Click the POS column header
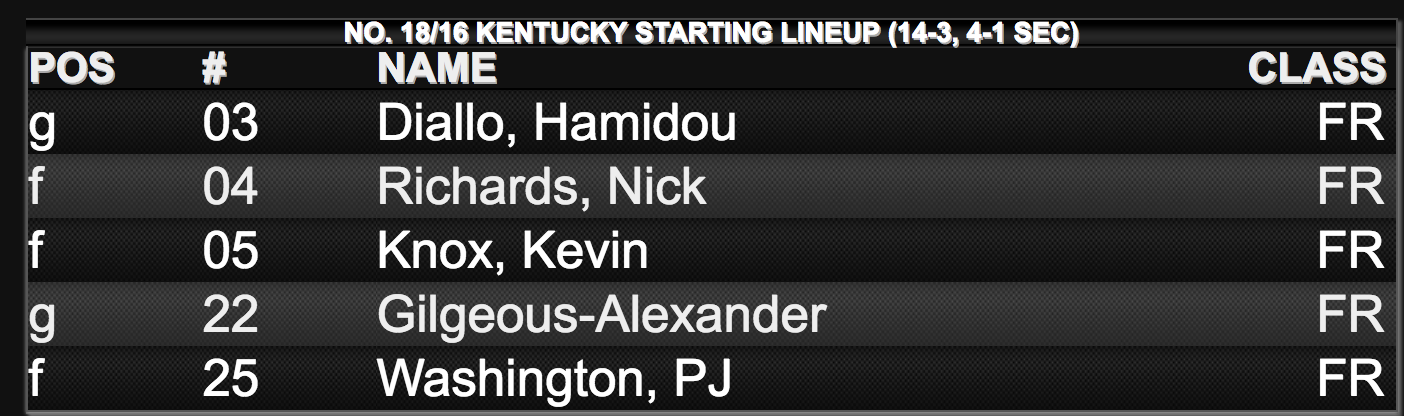The width and height of the screenshot is (1404, 416). 71,69
